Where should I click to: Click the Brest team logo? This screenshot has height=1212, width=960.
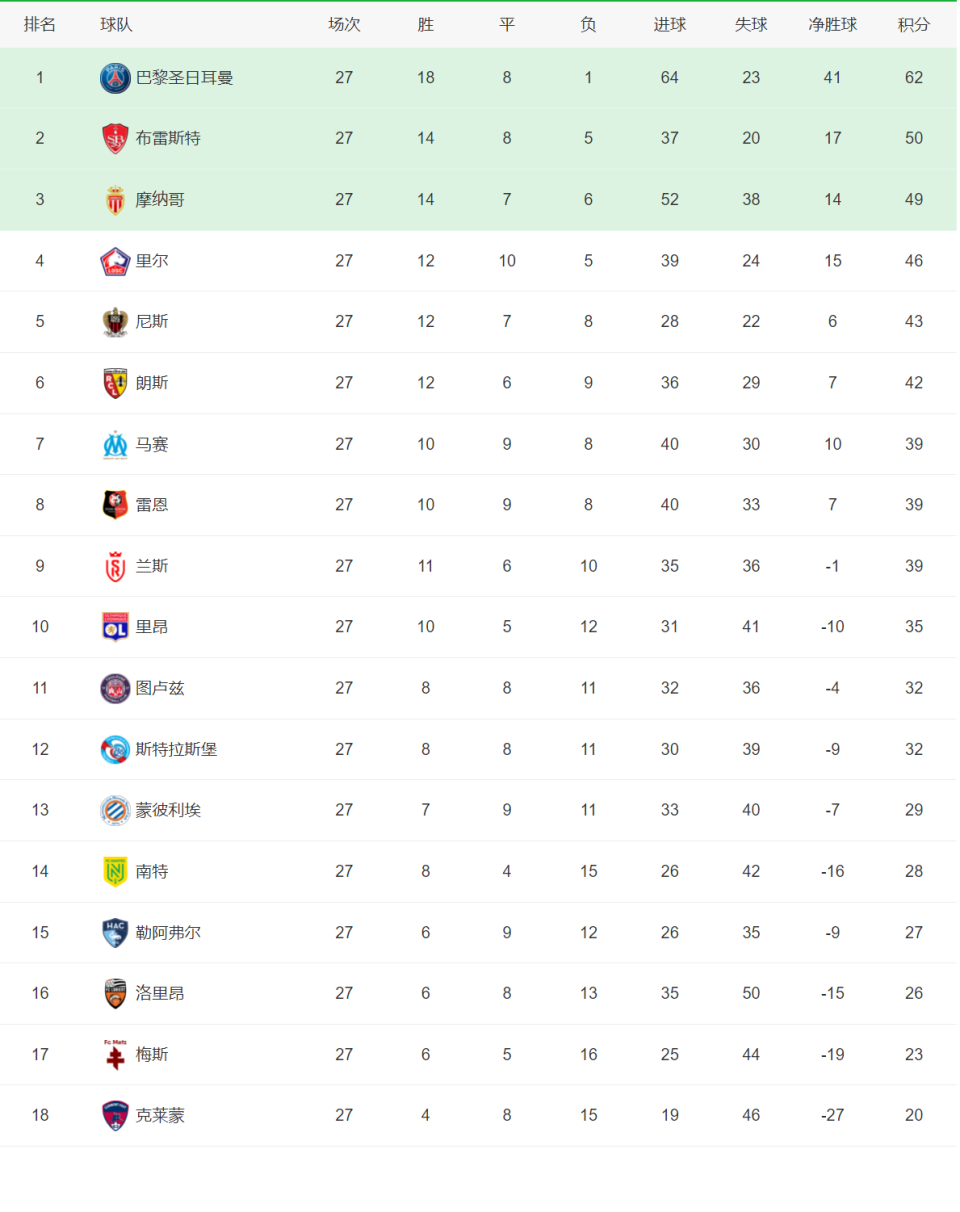click(x=115, y=139)
